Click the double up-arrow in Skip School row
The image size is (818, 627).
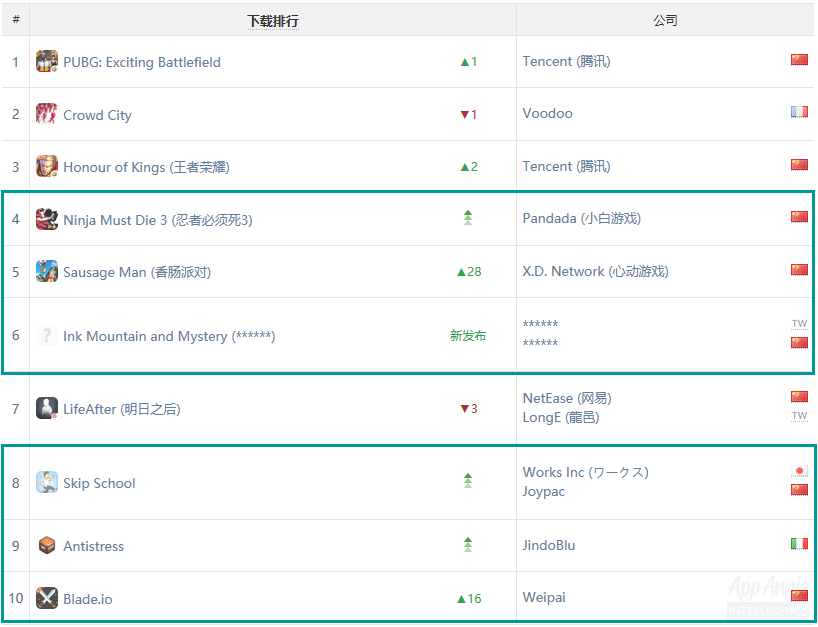point(468,480)
